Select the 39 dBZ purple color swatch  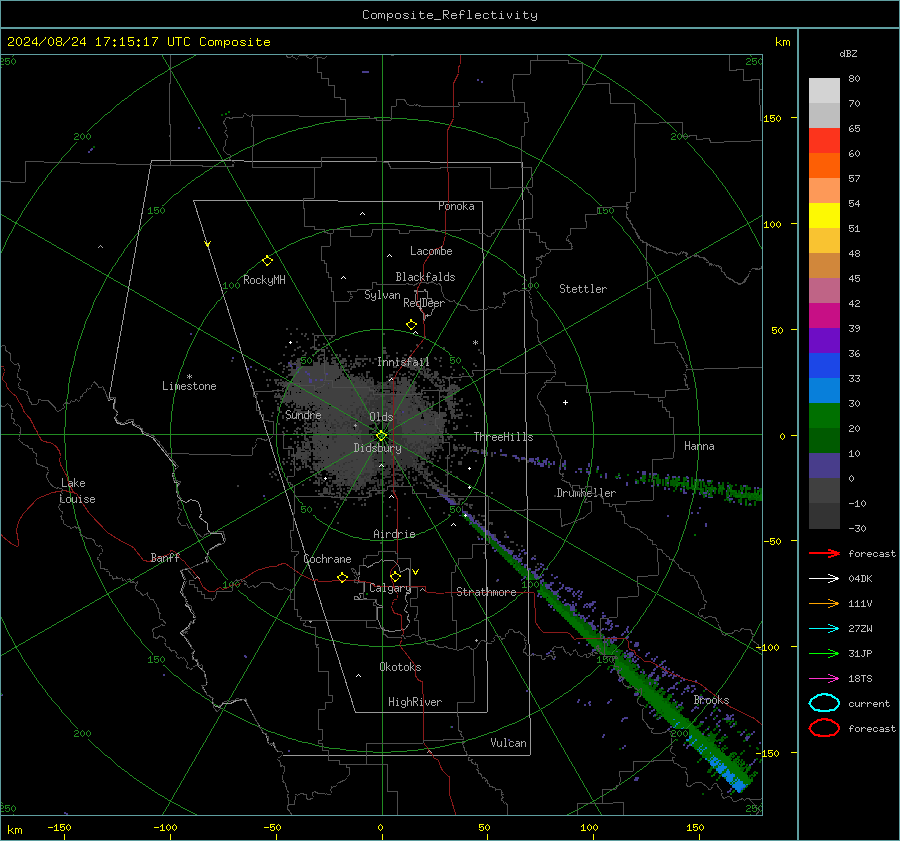point(824,340)
